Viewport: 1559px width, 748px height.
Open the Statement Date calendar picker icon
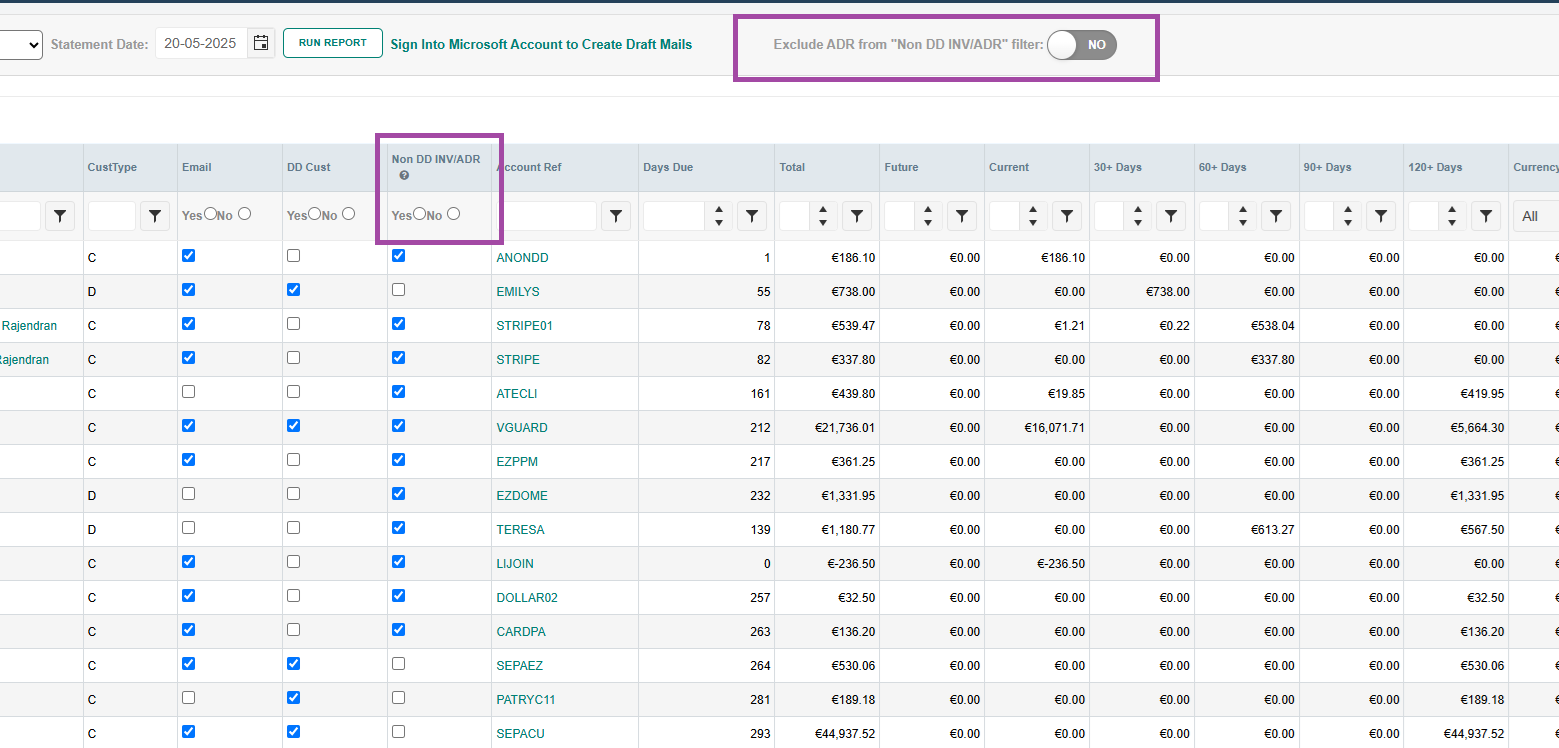261,43
